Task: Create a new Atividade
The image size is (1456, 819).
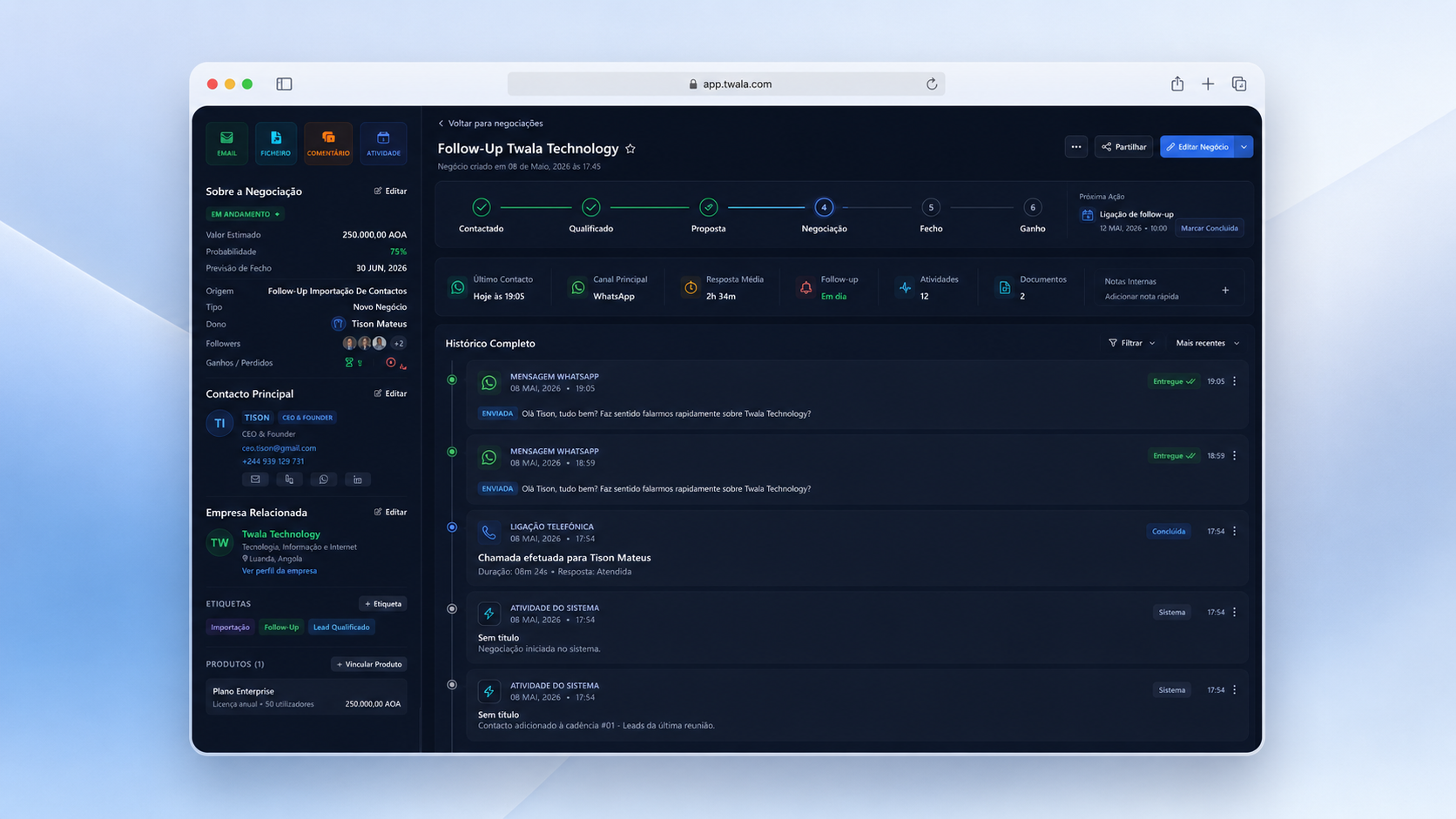Action: click(x=383, y=144)
